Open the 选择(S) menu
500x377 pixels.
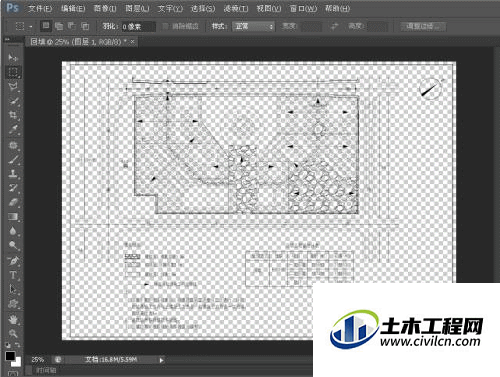coord(203,8)
